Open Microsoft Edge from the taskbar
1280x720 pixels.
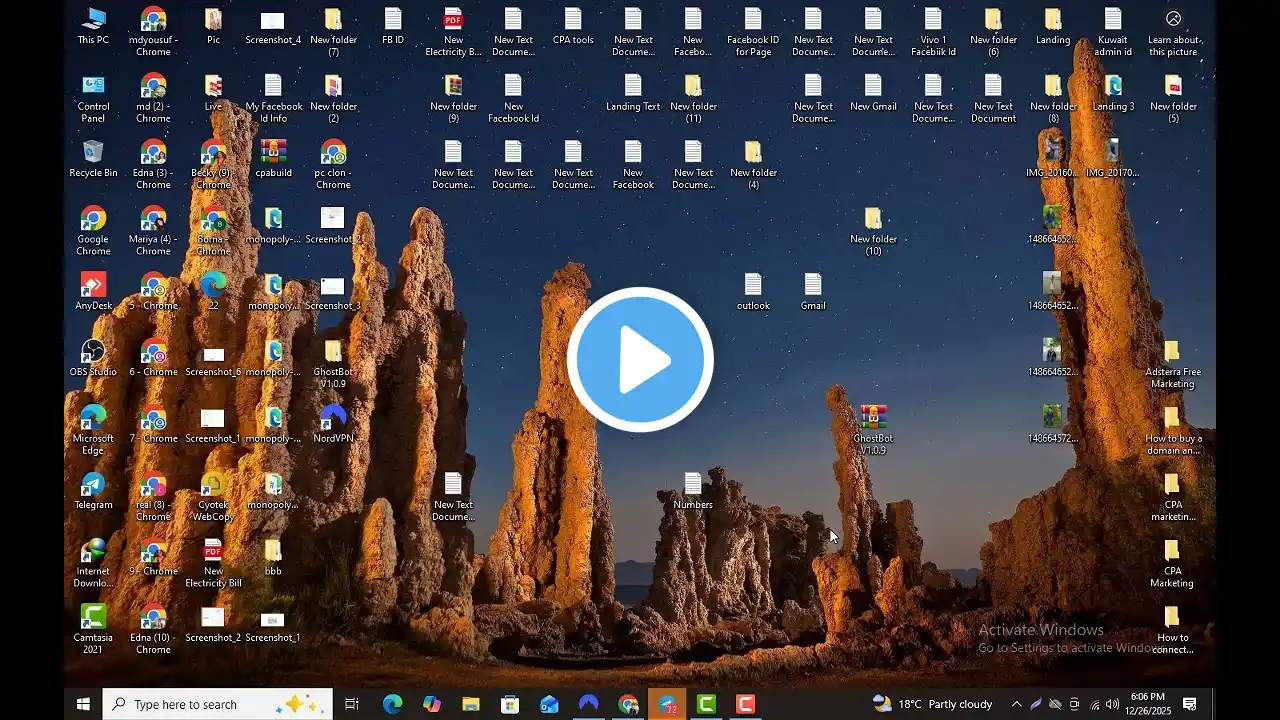coord(392,704)
